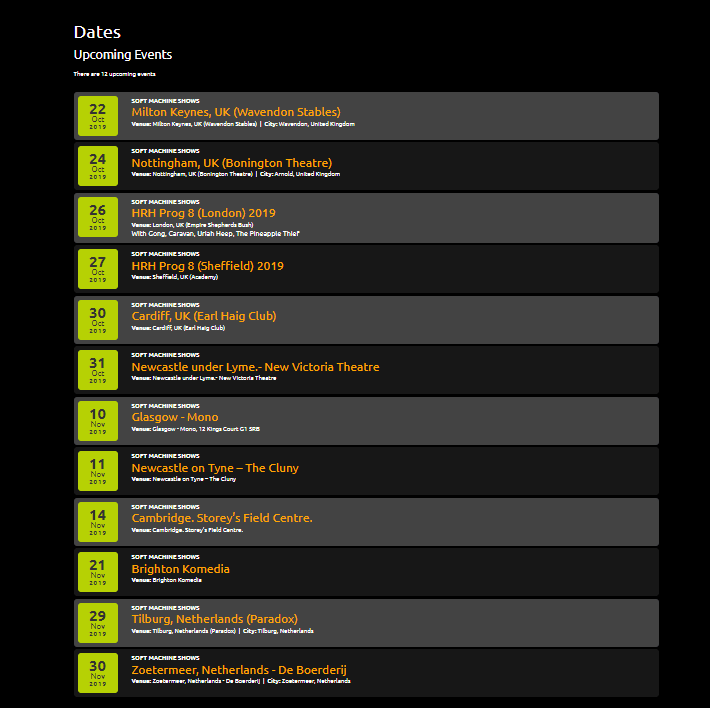Select the 26 Oct 2019 date badge
Viewport: 710px width, 708px height.
[x=98, y=216]
